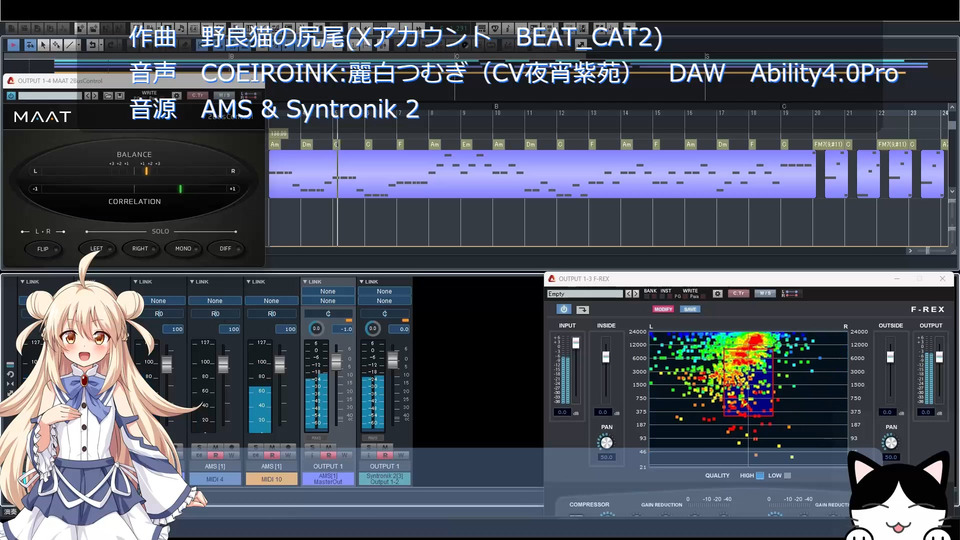The image size is (960, 540).
Task: Click the Empty preset field in F-REX
Action: 585,294
